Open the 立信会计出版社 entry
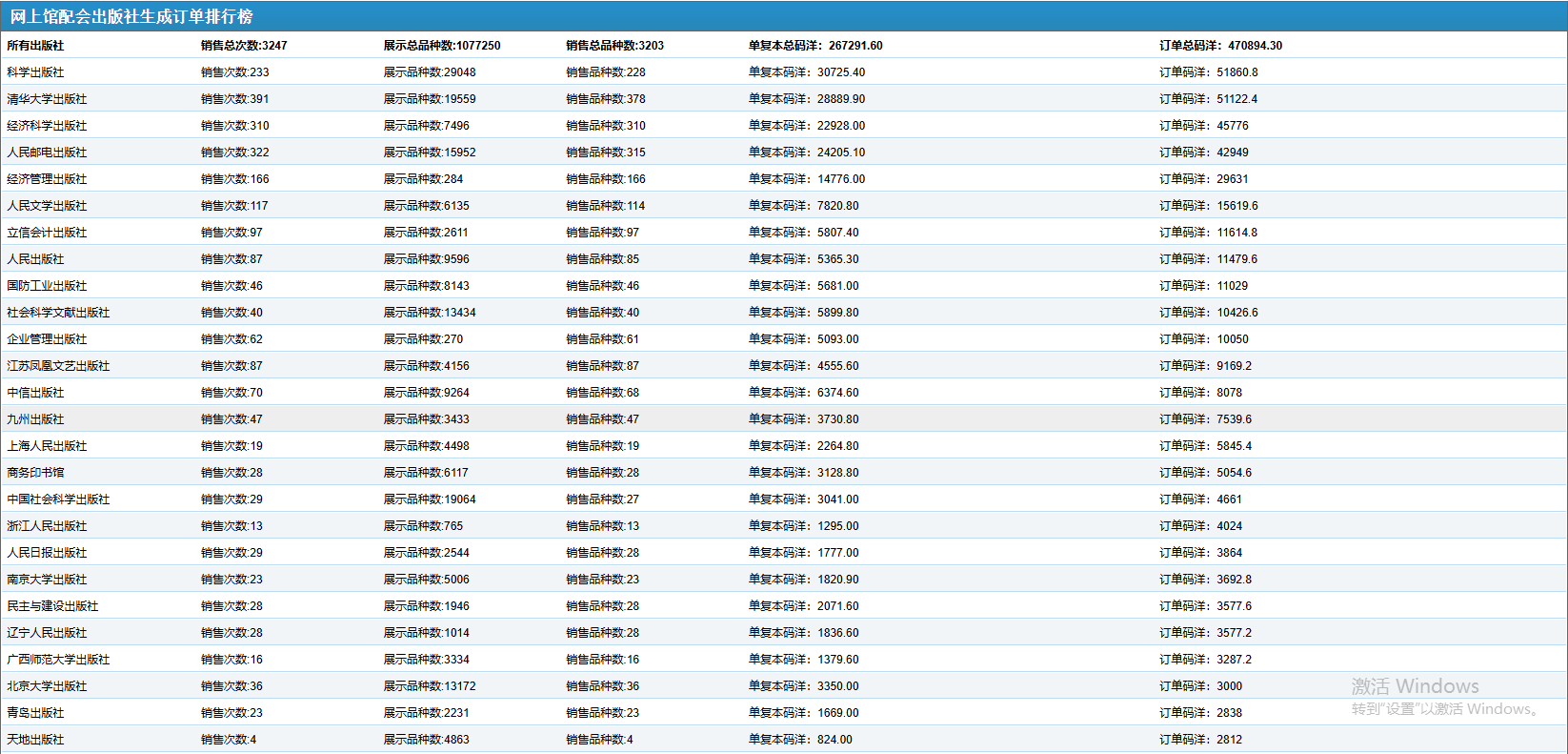This screenshot has width=1568, height=754. tap(47, 233)
